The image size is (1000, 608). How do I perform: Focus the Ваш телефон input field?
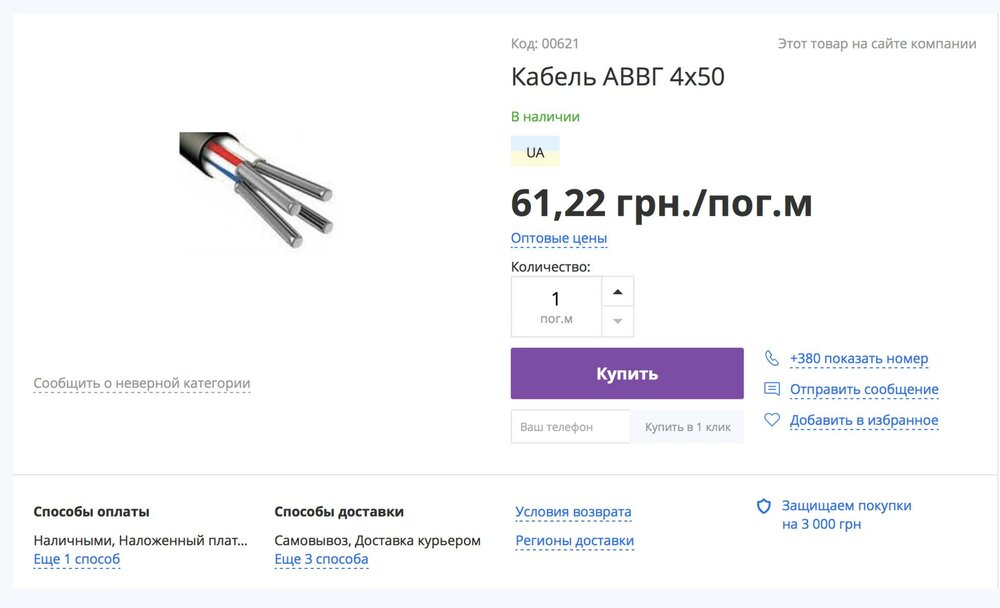(x=570, y=427)
